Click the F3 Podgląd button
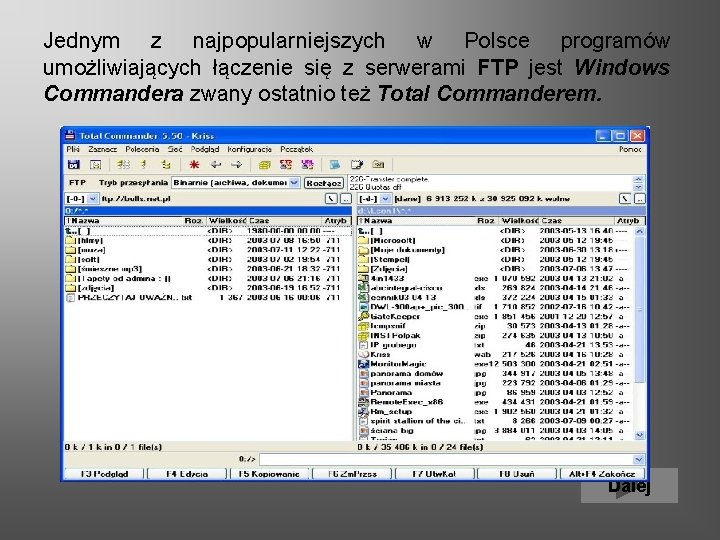This screenshot has height=540, width=720. [x=104, y=474]
